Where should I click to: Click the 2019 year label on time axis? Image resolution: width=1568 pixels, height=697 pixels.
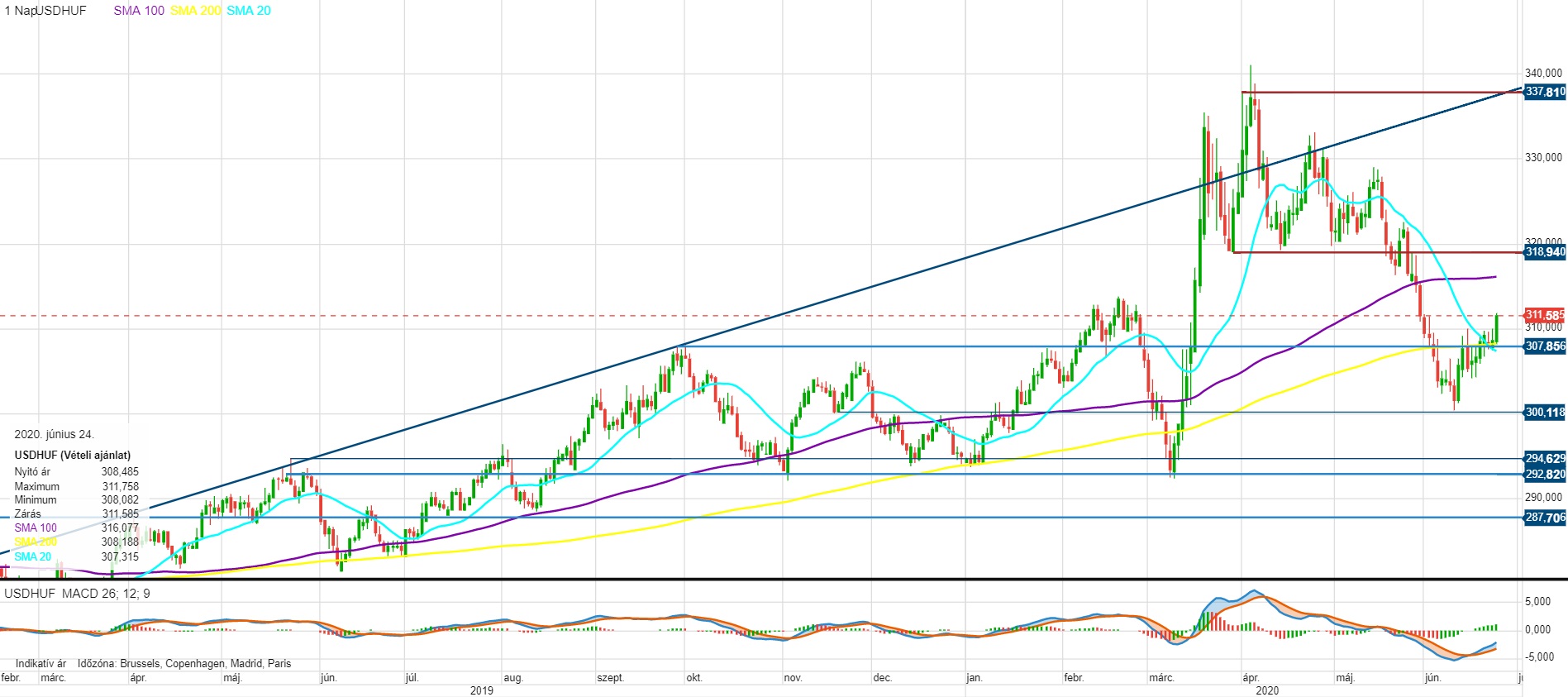click(481, 690)
